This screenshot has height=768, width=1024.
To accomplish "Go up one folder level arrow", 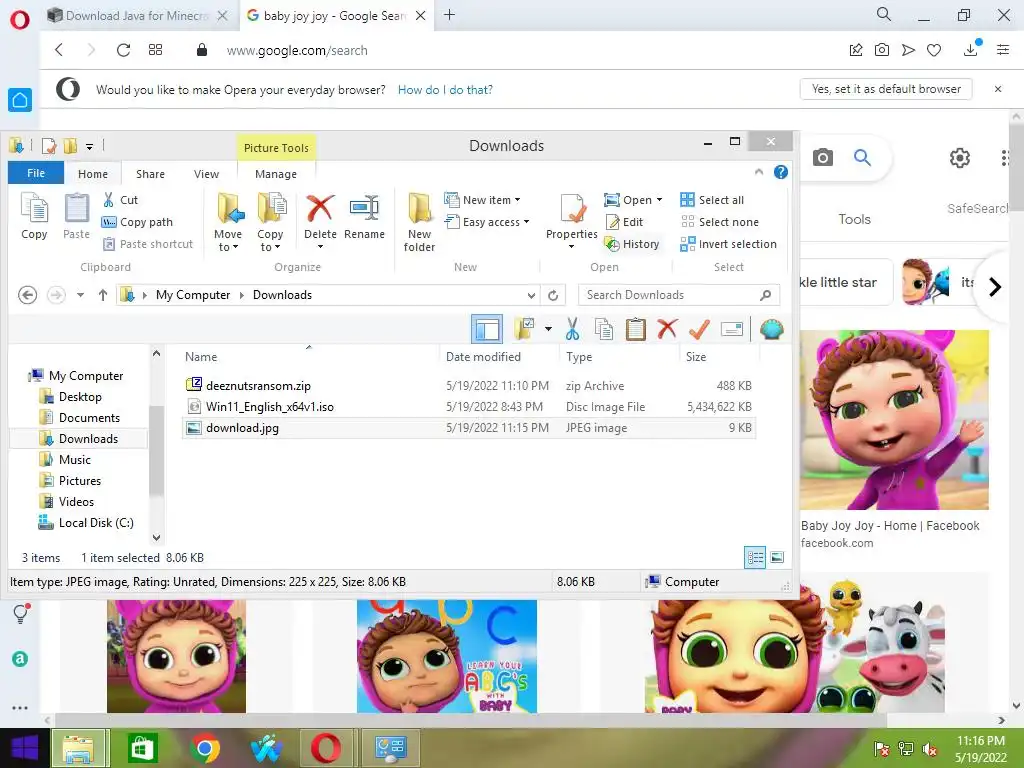I will click(x=103, y=295).
